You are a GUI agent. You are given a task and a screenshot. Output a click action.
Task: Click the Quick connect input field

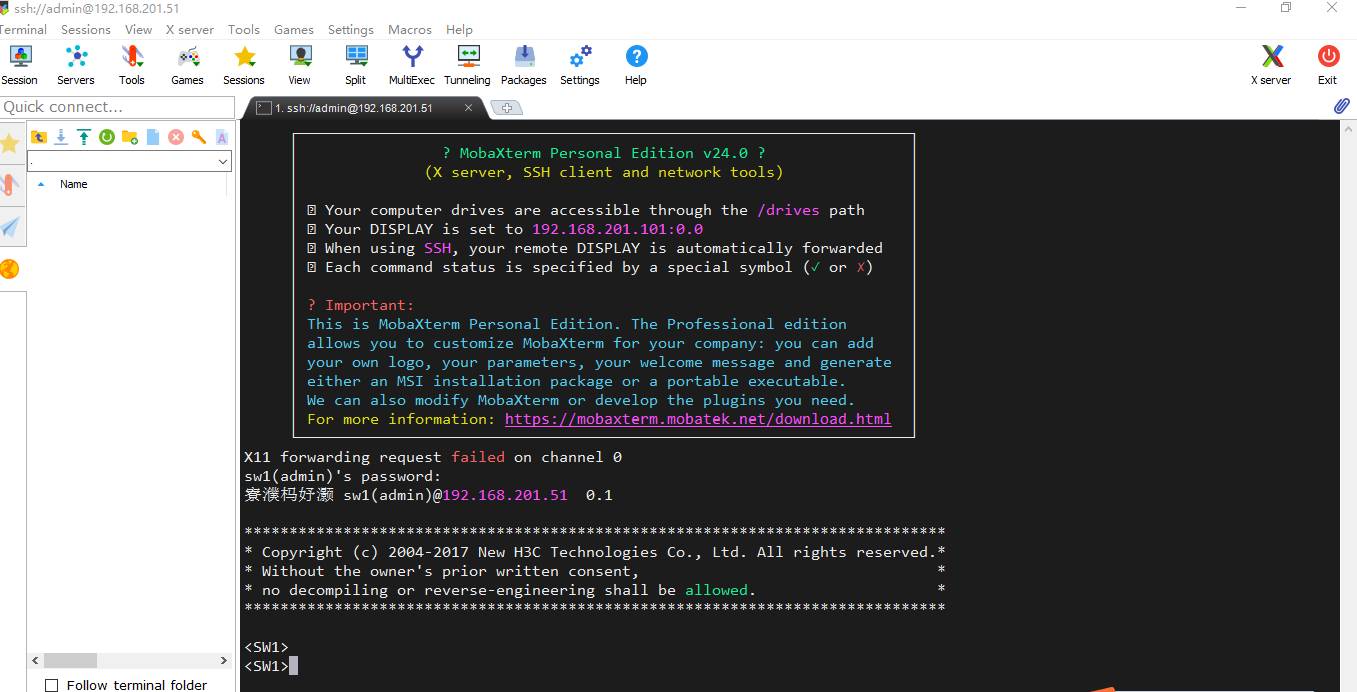(x=117, y=107)
